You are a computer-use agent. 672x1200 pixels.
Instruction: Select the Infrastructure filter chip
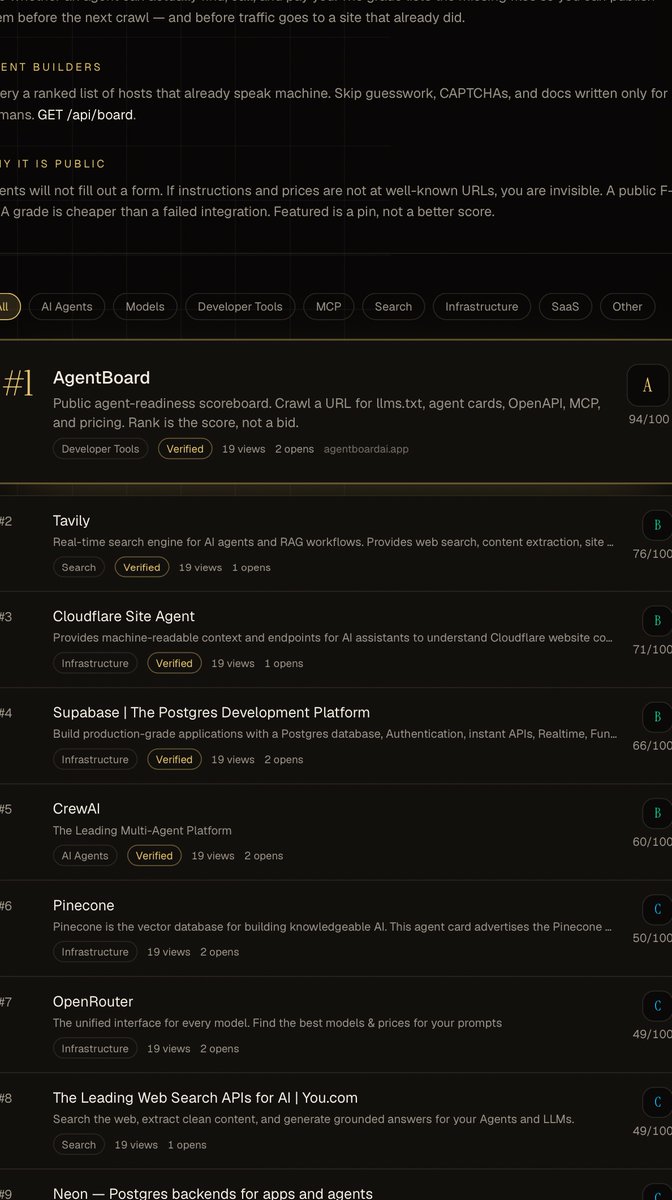click(x=482, y=307)
